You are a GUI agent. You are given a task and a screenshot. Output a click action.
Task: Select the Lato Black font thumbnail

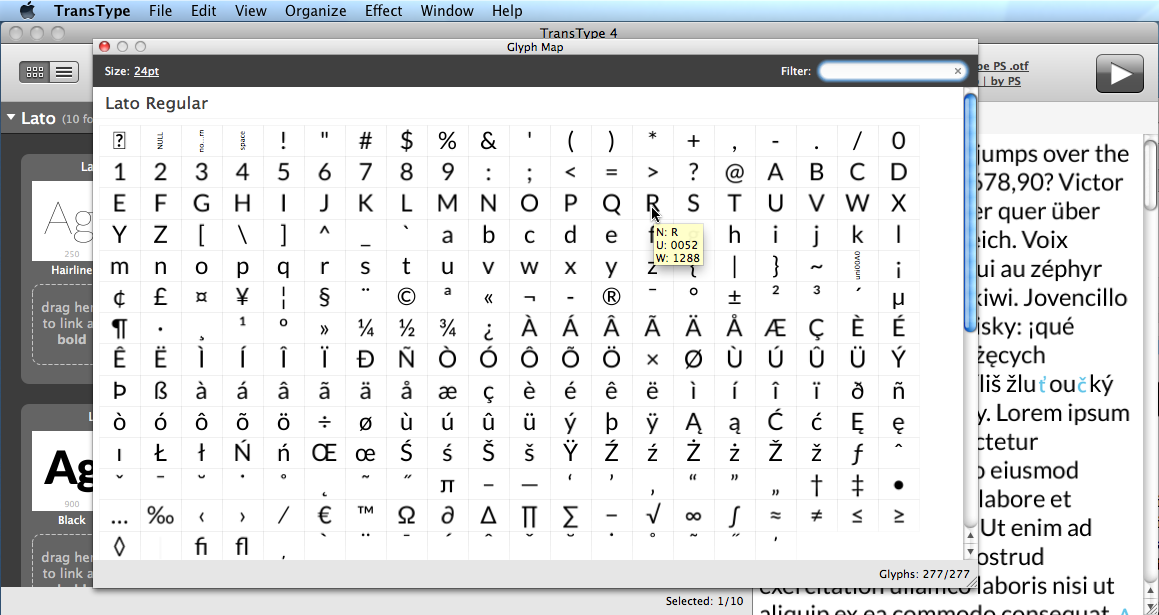62,471
